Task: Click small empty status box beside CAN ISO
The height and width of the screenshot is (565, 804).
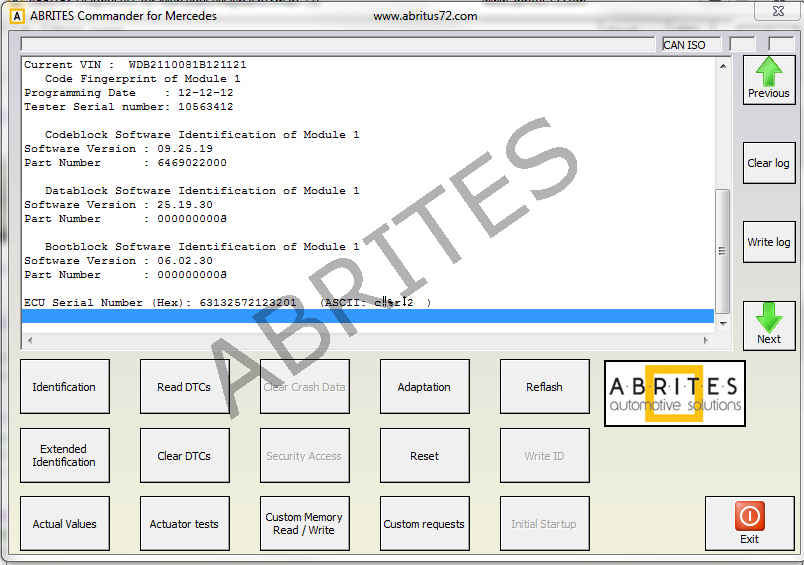Action: tap(742, 45)
